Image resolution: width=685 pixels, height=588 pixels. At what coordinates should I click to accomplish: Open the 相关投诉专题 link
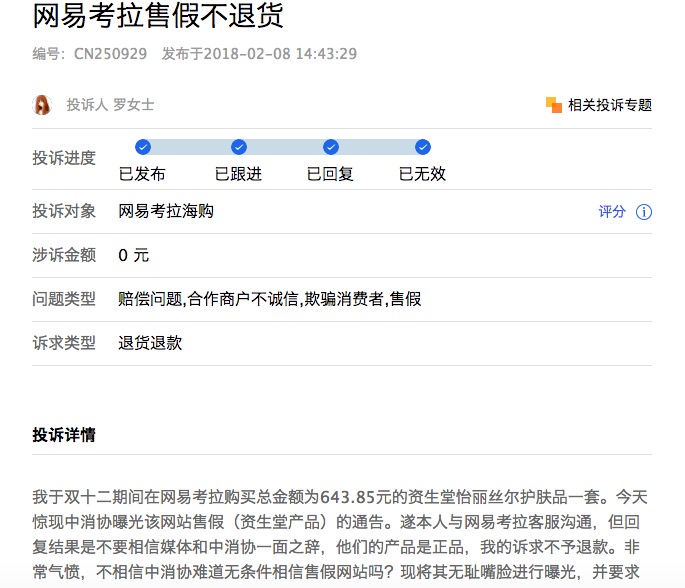pyautogui.click(x=610, y=105)
